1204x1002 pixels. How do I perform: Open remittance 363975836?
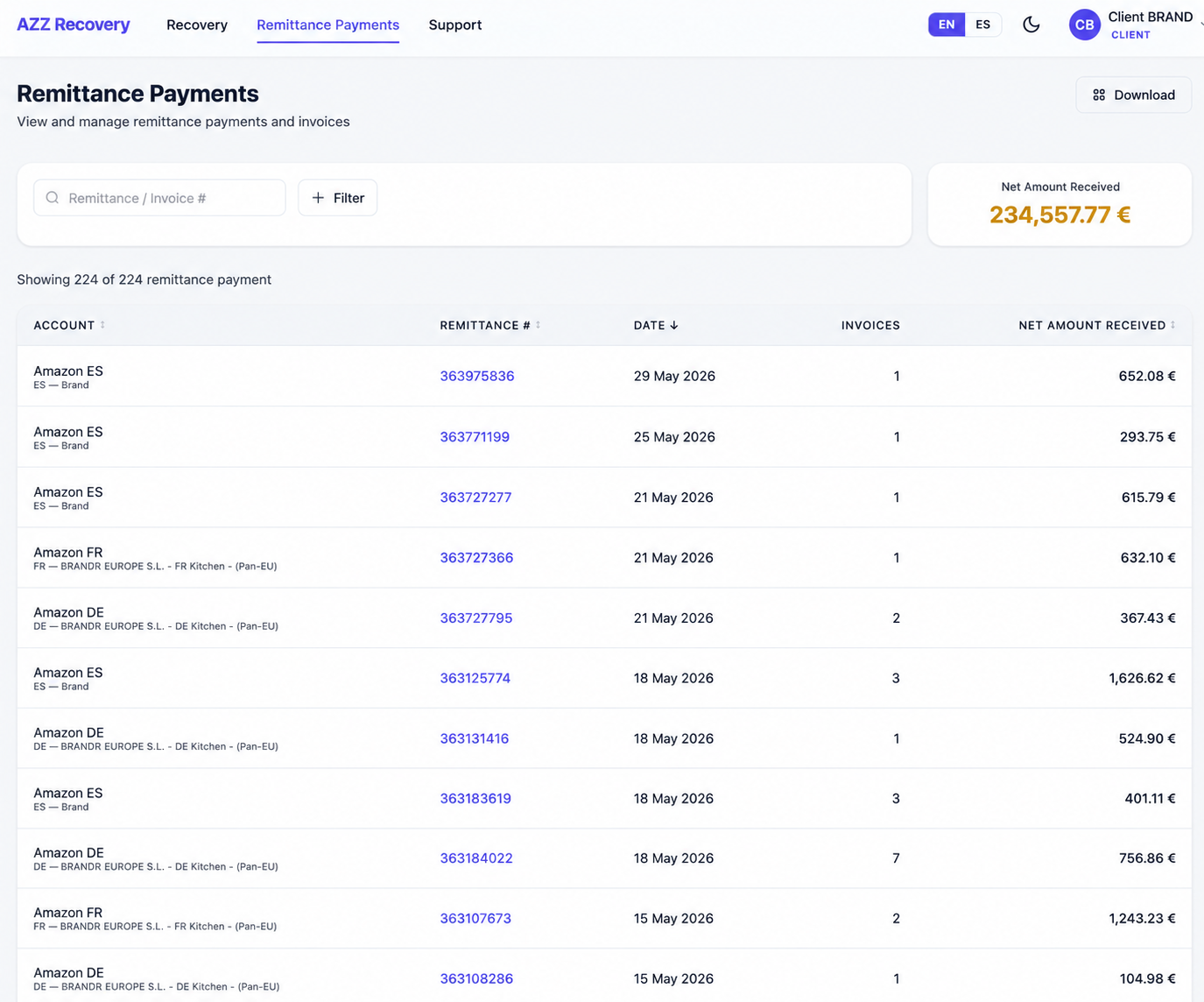(477, 376)
